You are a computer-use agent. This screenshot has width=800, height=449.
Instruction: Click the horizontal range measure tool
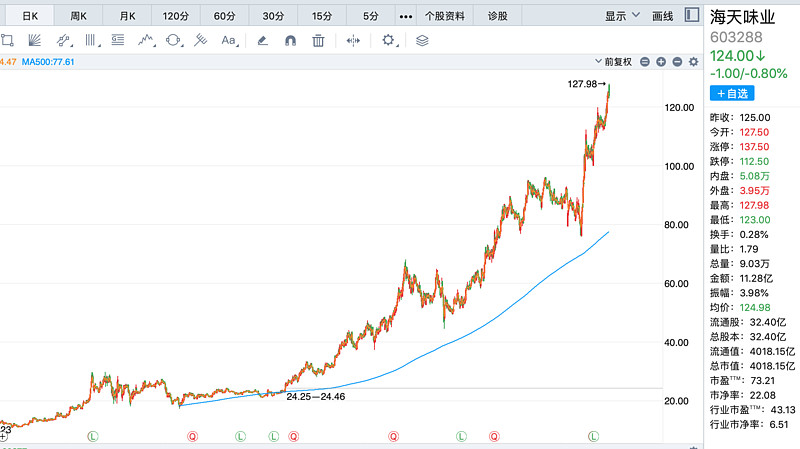[x=352, y=40]
